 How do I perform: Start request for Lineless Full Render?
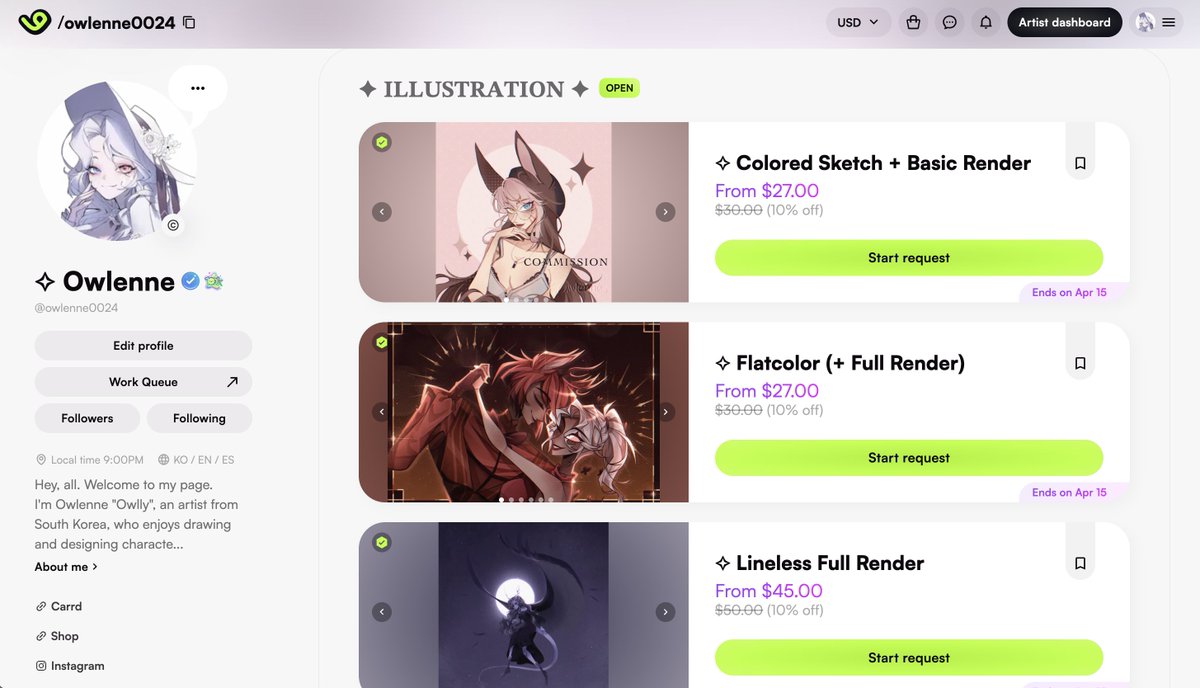pyautogui.click(x=908, y=658)
